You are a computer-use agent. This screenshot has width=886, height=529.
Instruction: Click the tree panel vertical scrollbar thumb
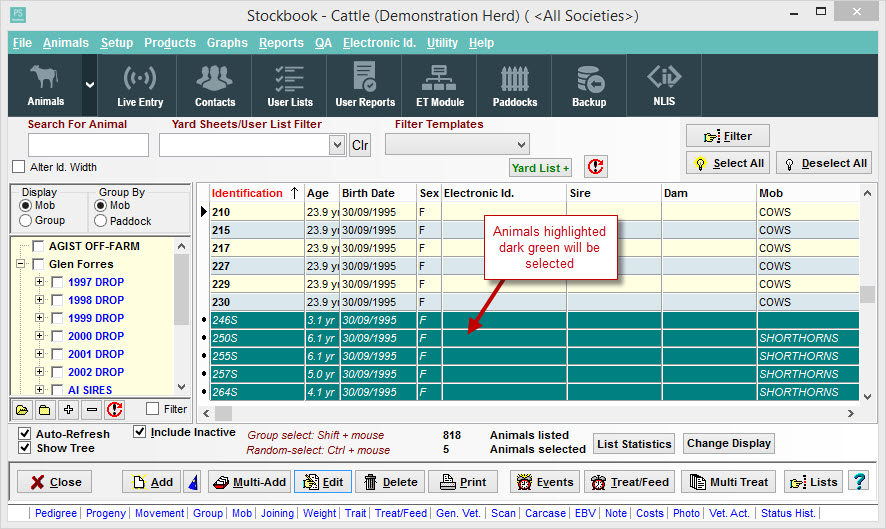point(181,289)
